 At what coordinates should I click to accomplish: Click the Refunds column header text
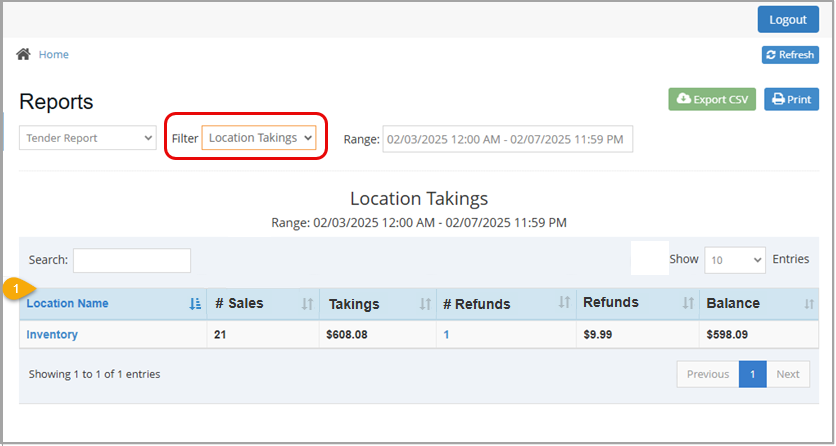coord(611,302)
